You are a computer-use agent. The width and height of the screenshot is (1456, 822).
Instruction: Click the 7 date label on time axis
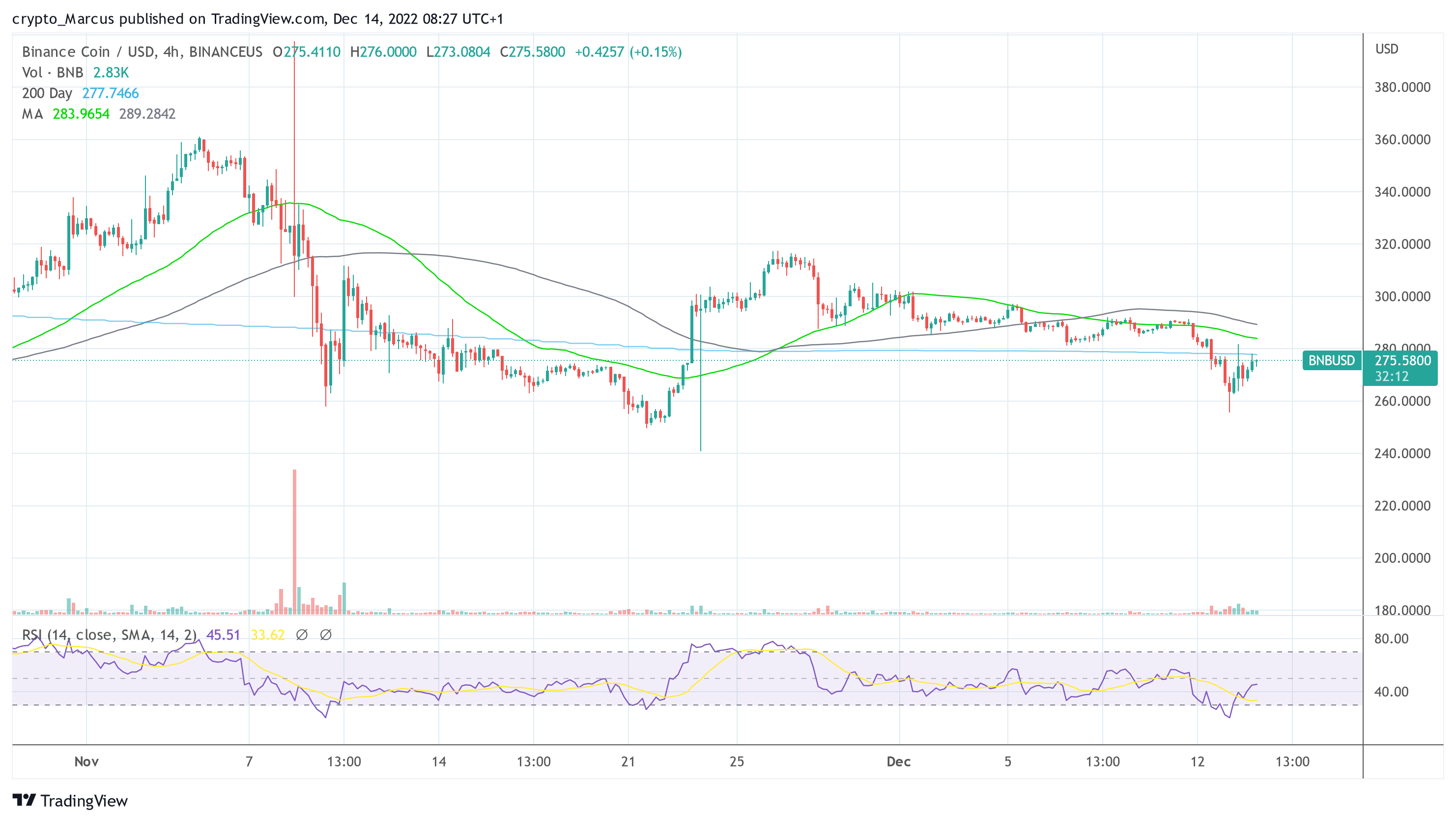[x=249, y=762]
